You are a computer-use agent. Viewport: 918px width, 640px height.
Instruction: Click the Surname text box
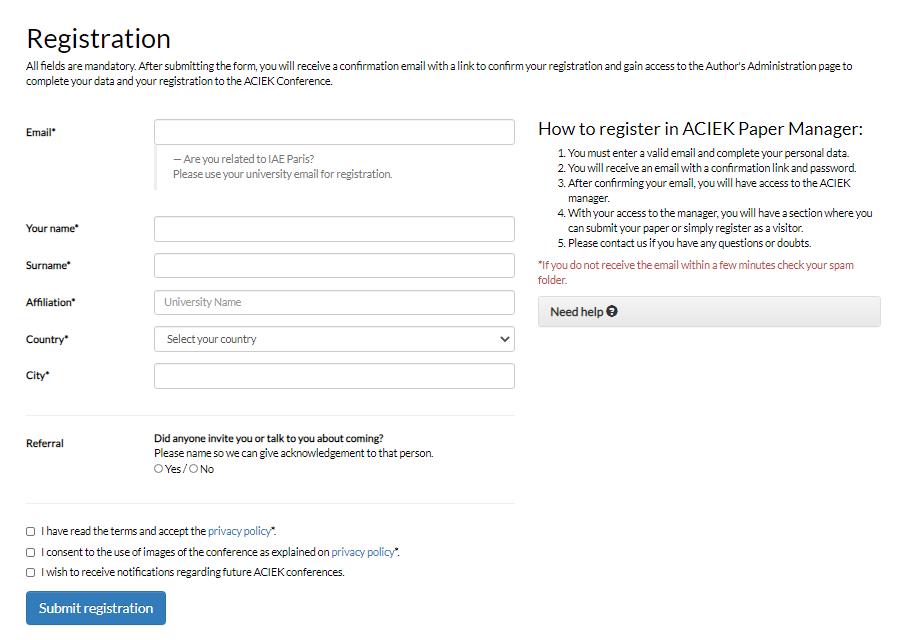click(334, 266)
